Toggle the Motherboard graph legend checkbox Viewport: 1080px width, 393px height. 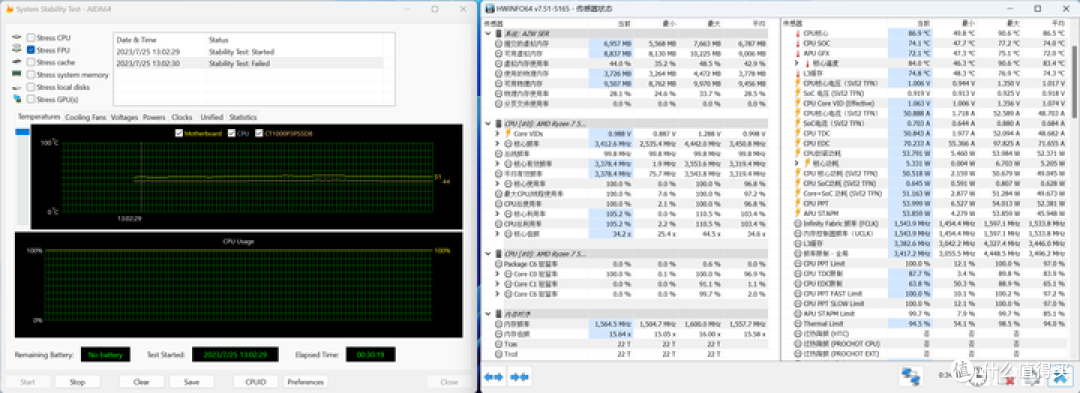179,134
